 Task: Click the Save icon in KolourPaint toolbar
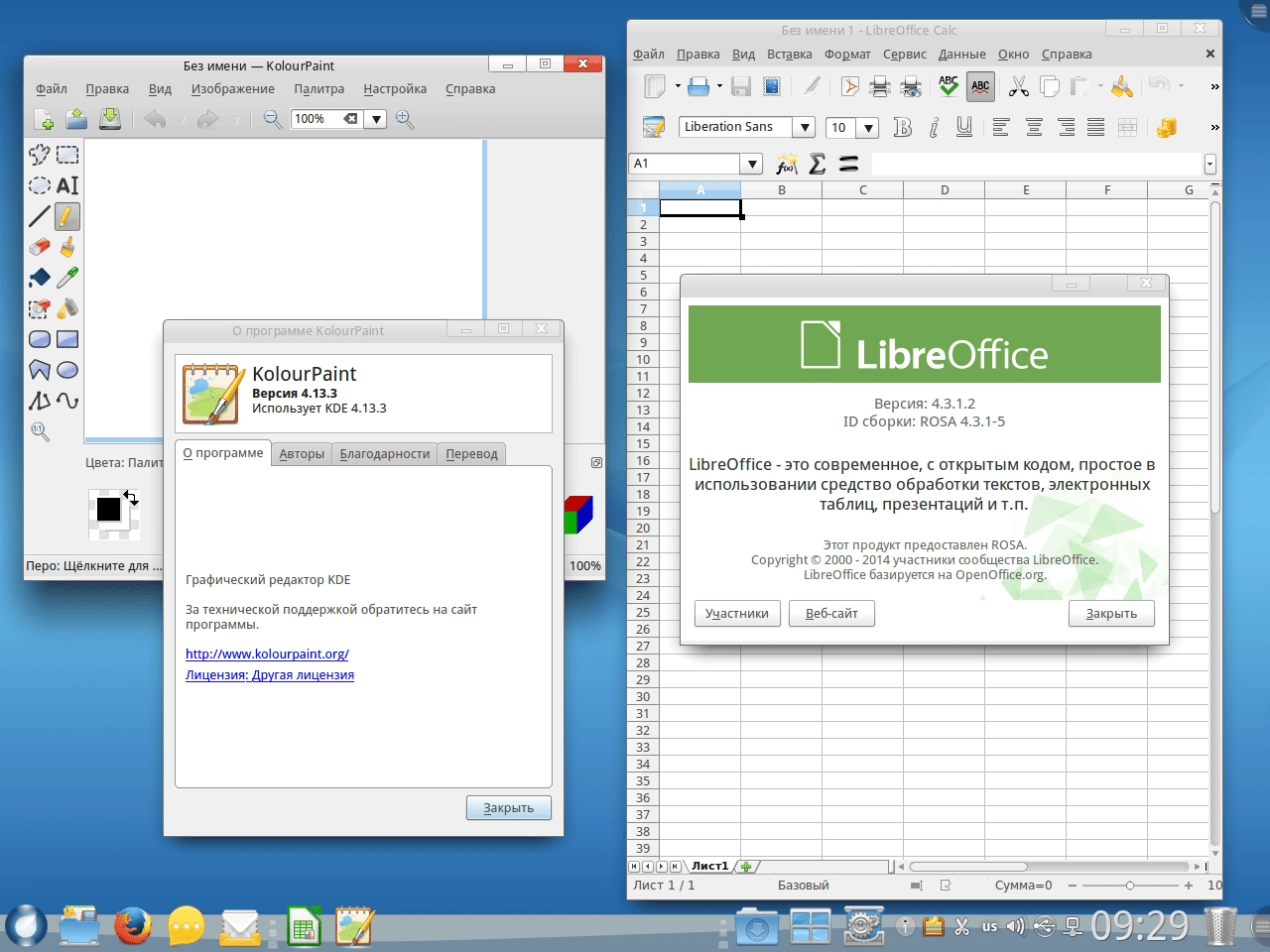point(110,119)
